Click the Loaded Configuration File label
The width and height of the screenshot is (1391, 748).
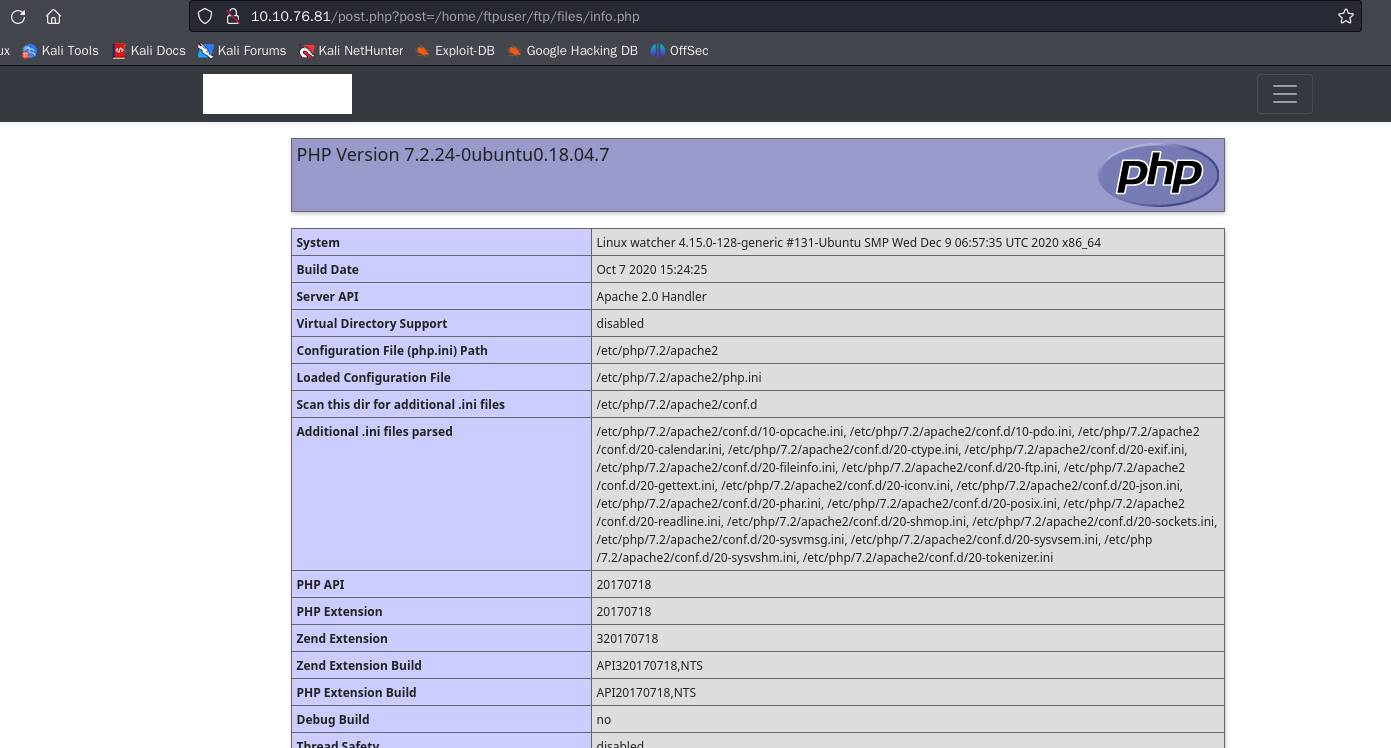pos(373,377)
